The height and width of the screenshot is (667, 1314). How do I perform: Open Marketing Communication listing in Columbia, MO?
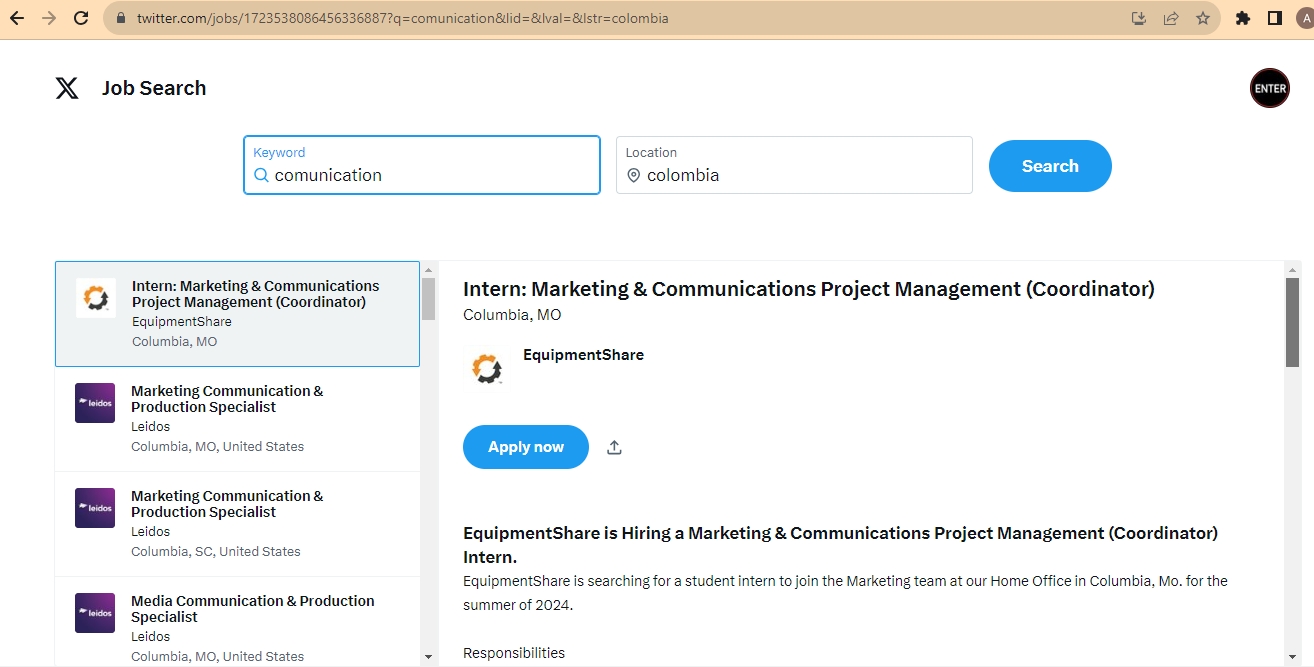(x=237, y=419)
